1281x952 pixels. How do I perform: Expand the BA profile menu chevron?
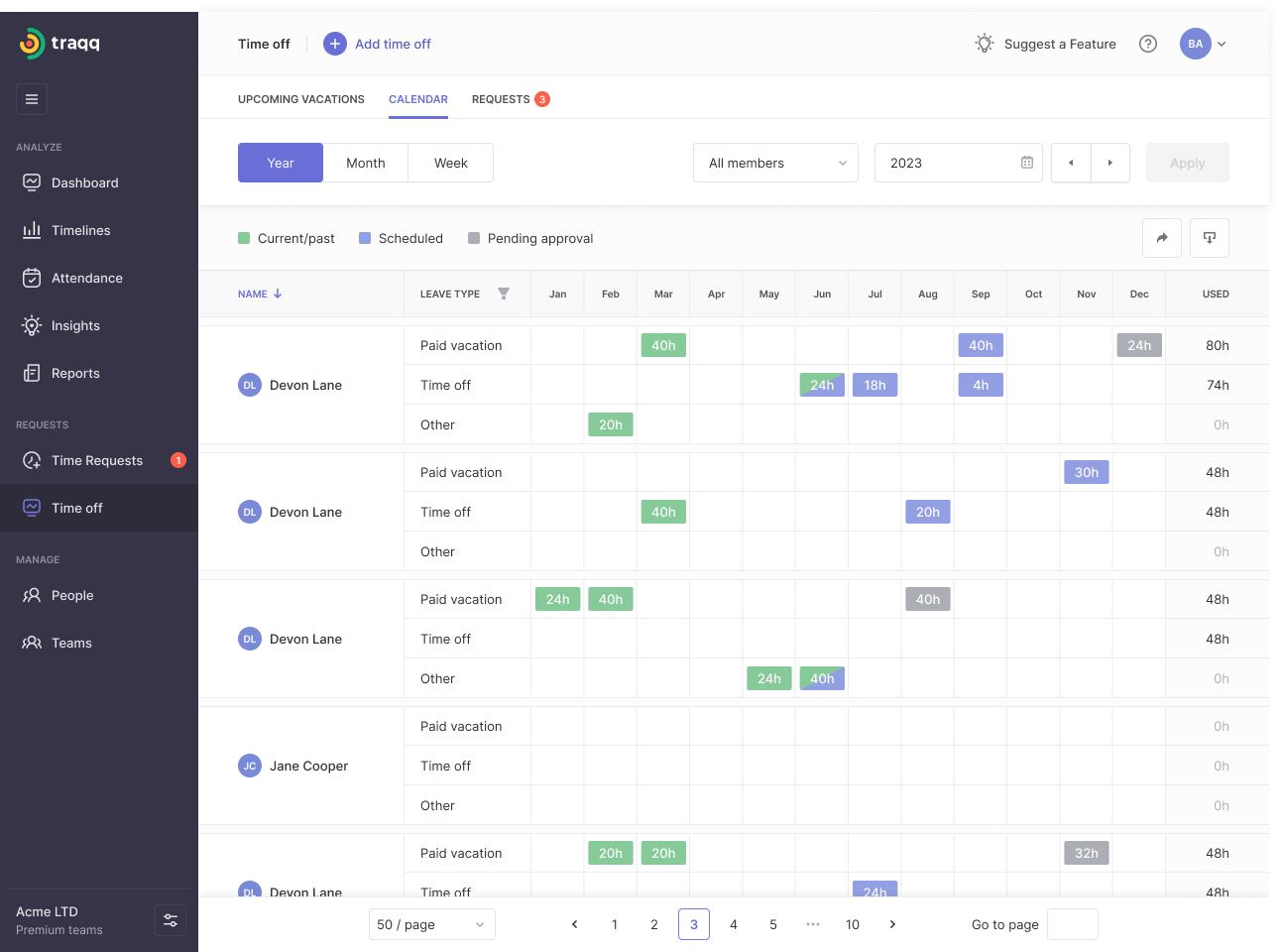click(1222, 44)
